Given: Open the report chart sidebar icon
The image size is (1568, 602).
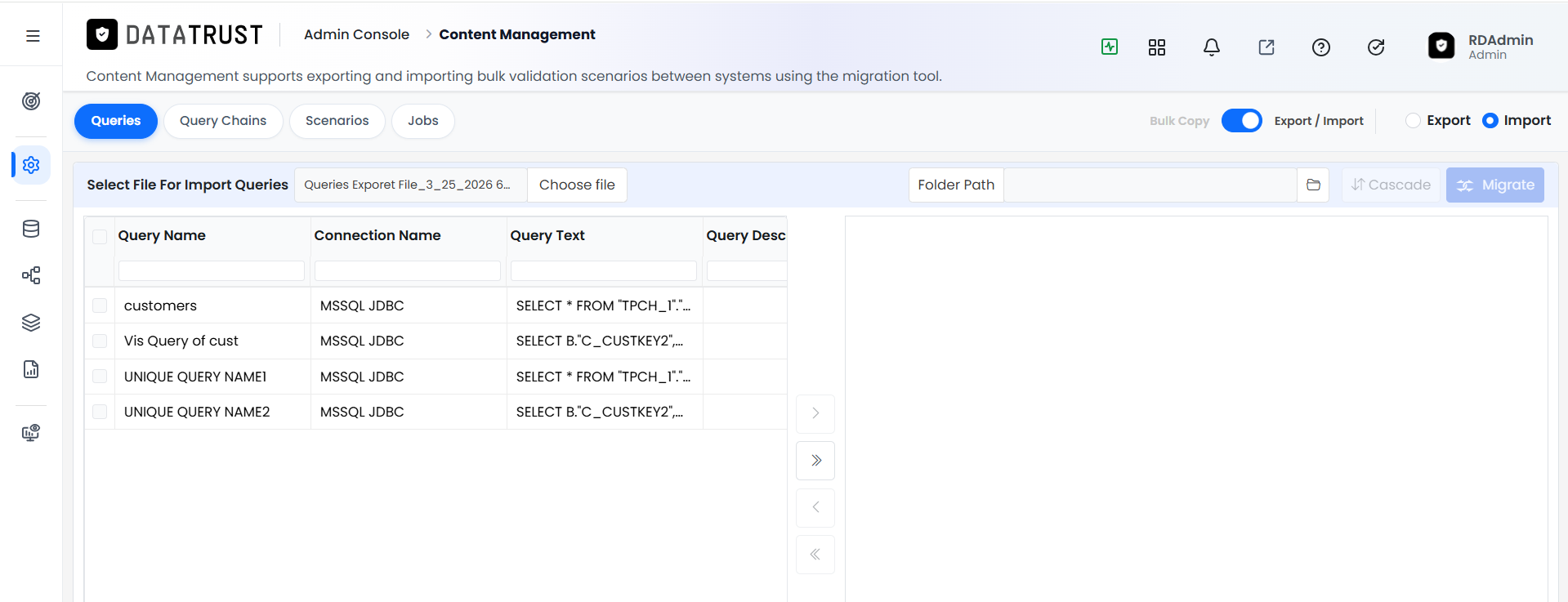Looking at the screenshot, I should tap(31, 369).
